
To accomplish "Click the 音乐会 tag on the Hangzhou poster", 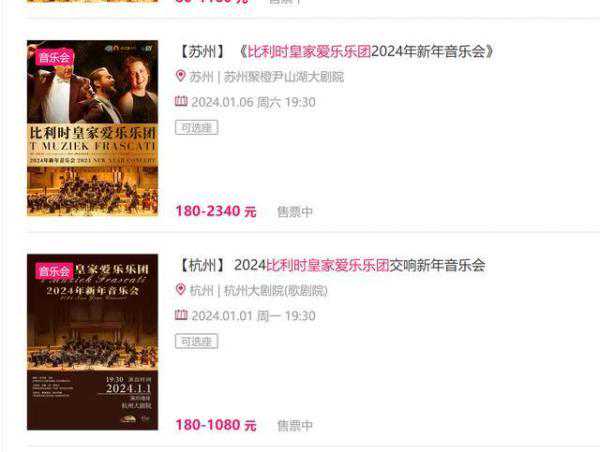I will [54, 271].
